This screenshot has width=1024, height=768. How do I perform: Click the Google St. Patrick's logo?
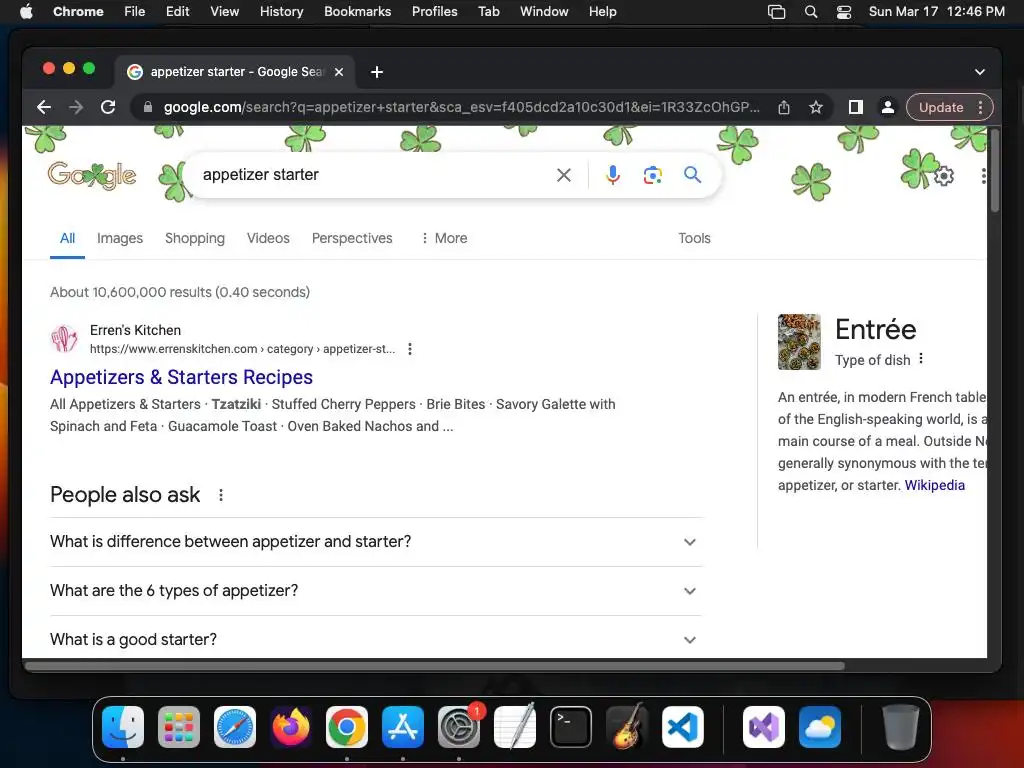click(92, 175)
